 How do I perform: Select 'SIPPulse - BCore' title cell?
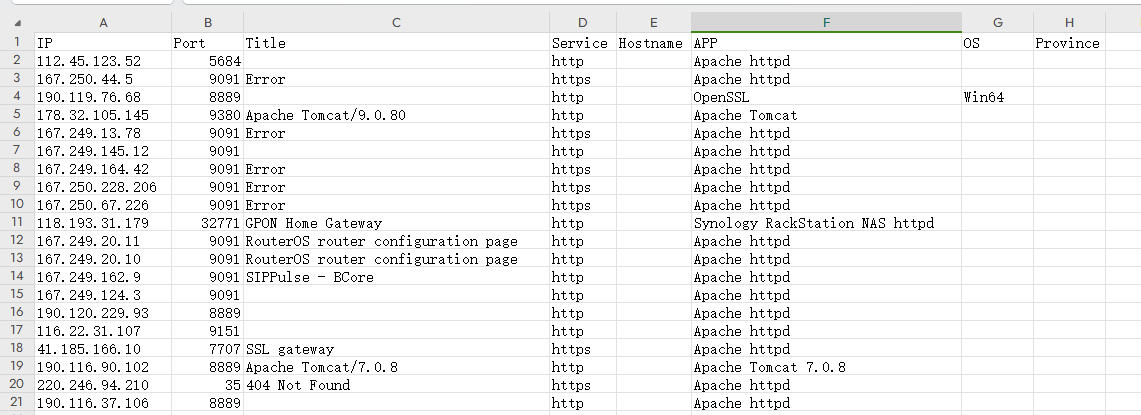(396, 277)
